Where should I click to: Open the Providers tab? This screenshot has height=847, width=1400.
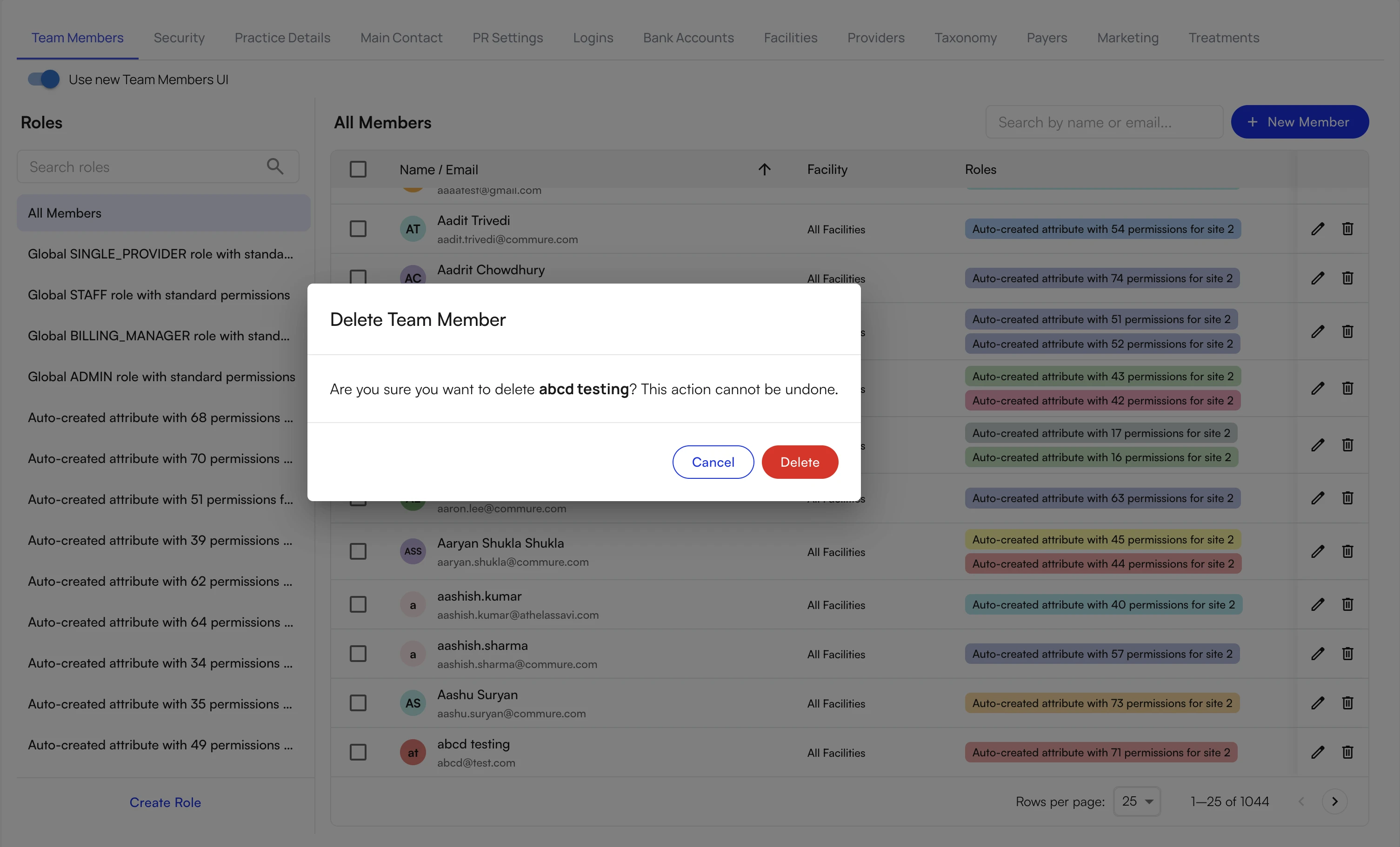tap(875, 38)
